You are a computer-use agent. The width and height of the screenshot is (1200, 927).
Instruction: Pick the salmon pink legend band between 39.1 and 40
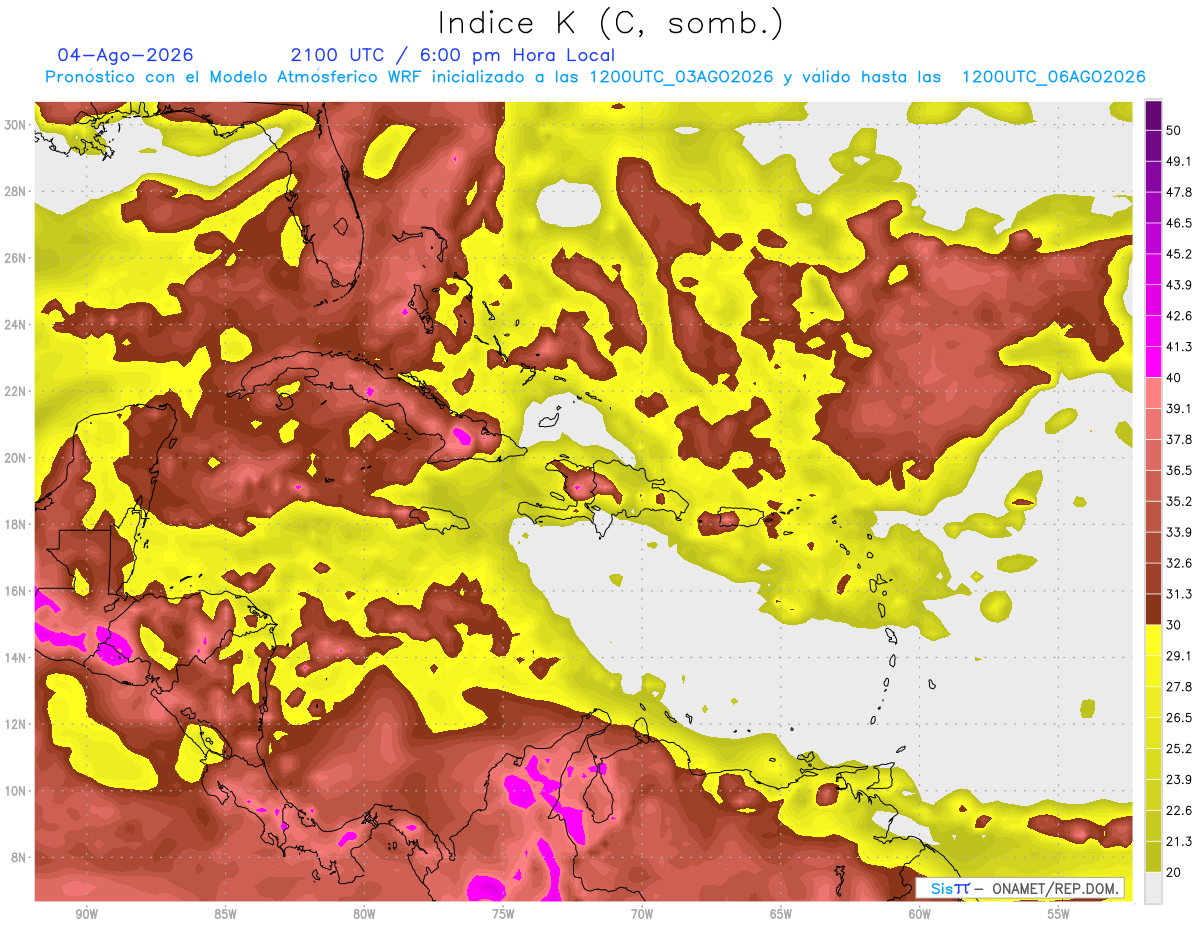point(1153,393)
